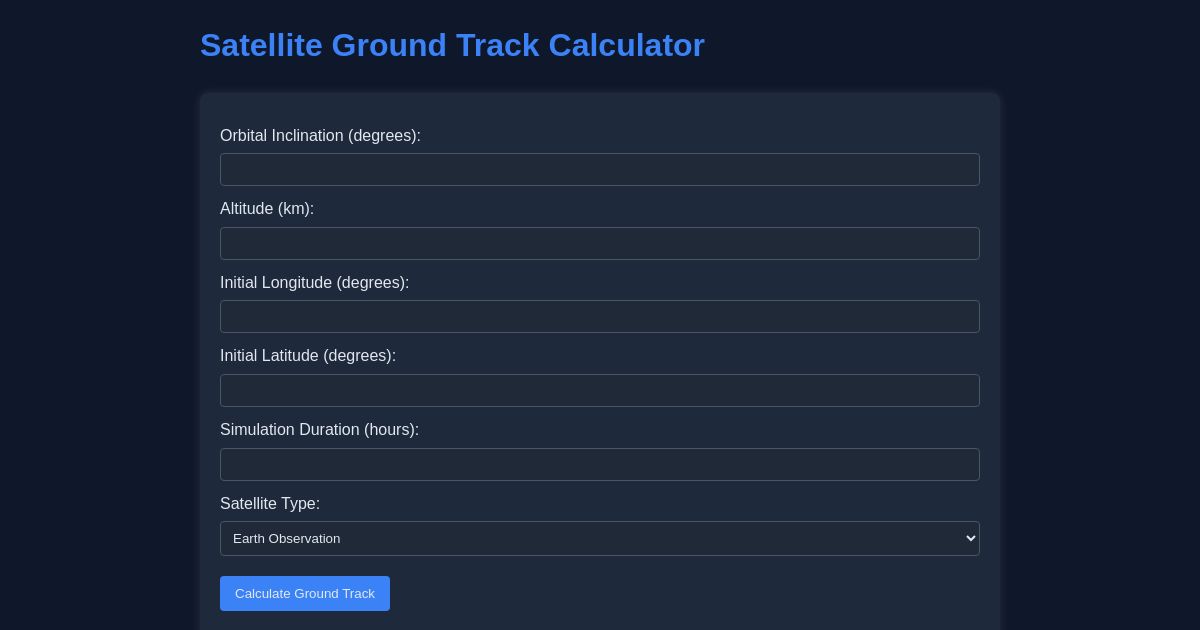Image resolution: width=1200 pixels, height=630 pixels.
Task: Click the Satellite Ground Track Calculator heading
Action: pyautogui.click(x=452, y=45)
